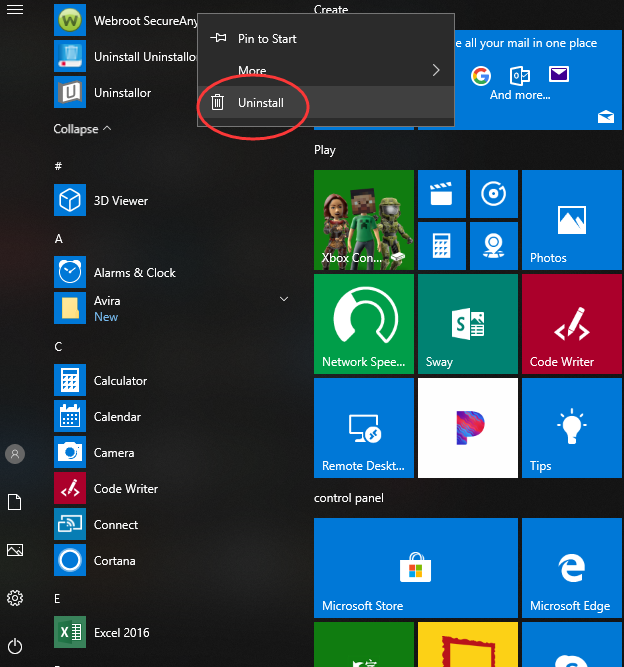Open the Uninstallor app icon
Viewport: 624px width, 667px height.
70,92
